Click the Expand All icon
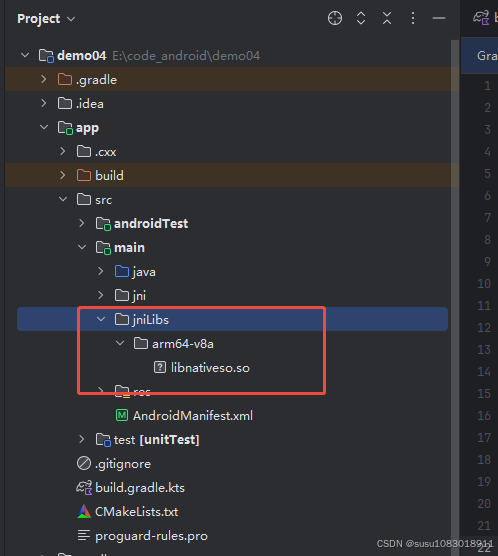The height and width of the screenshot is (556, 498). click(361, 18)
